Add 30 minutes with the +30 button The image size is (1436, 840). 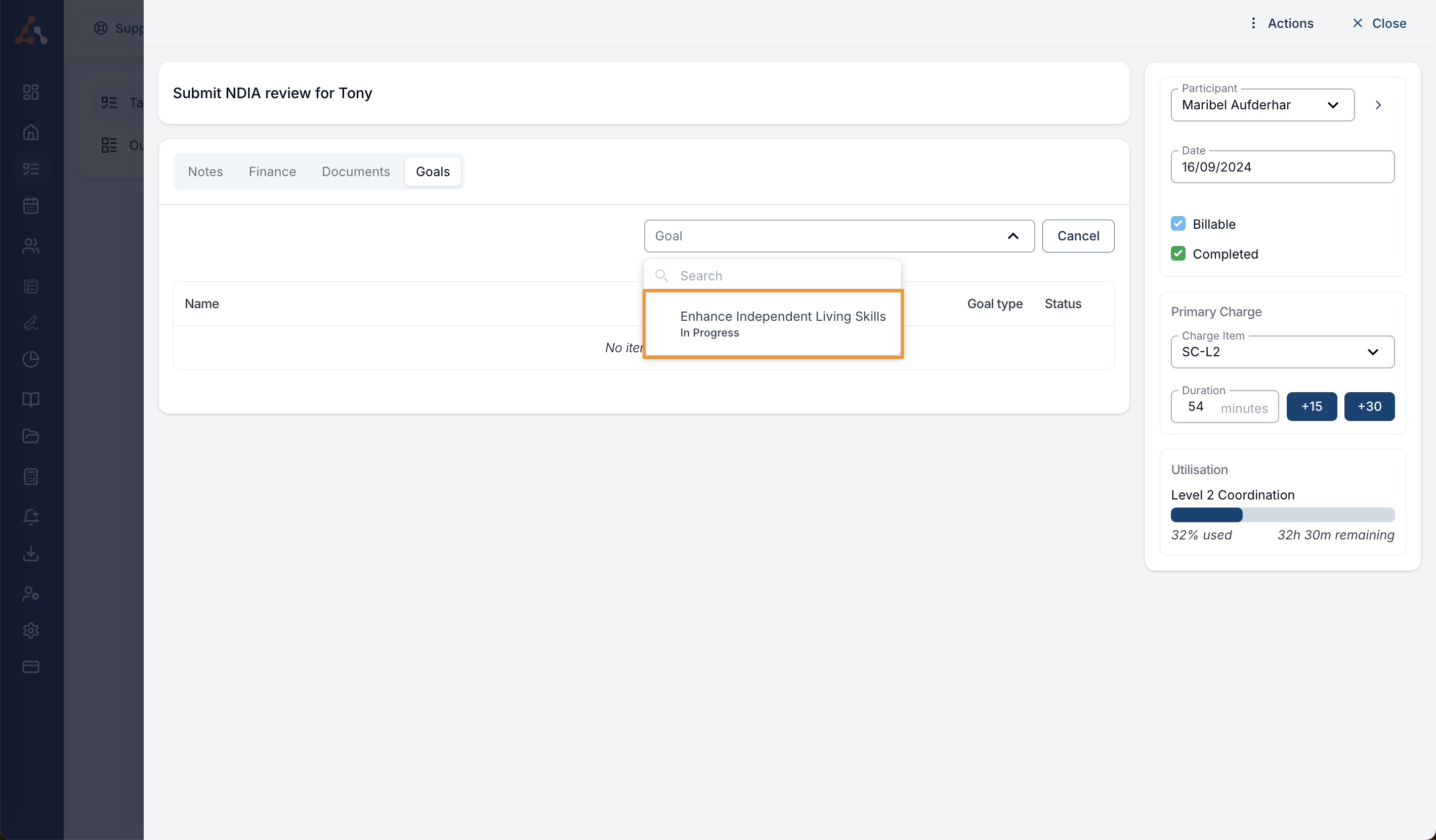pyautogui.click(x=1369, y=406)
